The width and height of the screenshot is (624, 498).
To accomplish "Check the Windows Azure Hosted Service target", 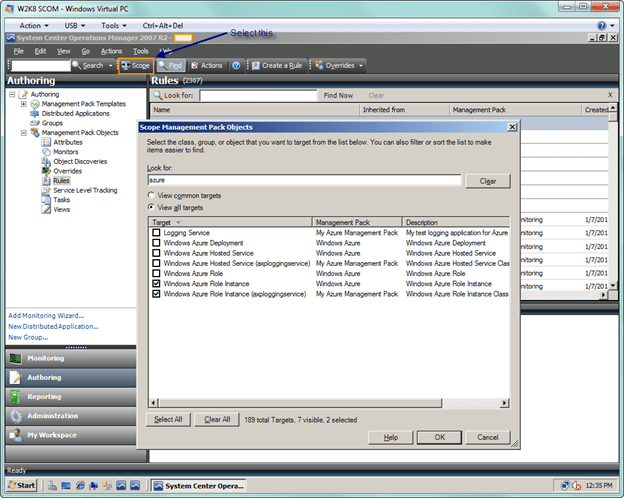I will [x=156, y=253].
